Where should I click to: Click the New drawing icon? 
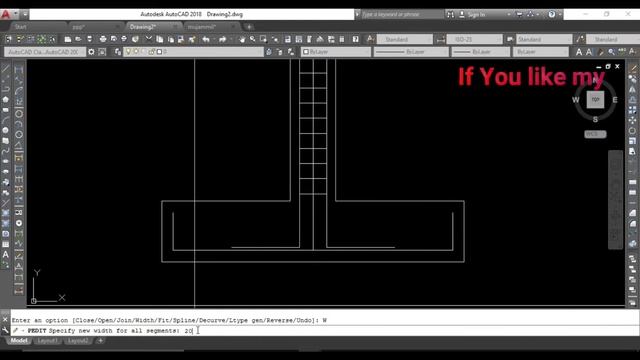click(68, 39)
